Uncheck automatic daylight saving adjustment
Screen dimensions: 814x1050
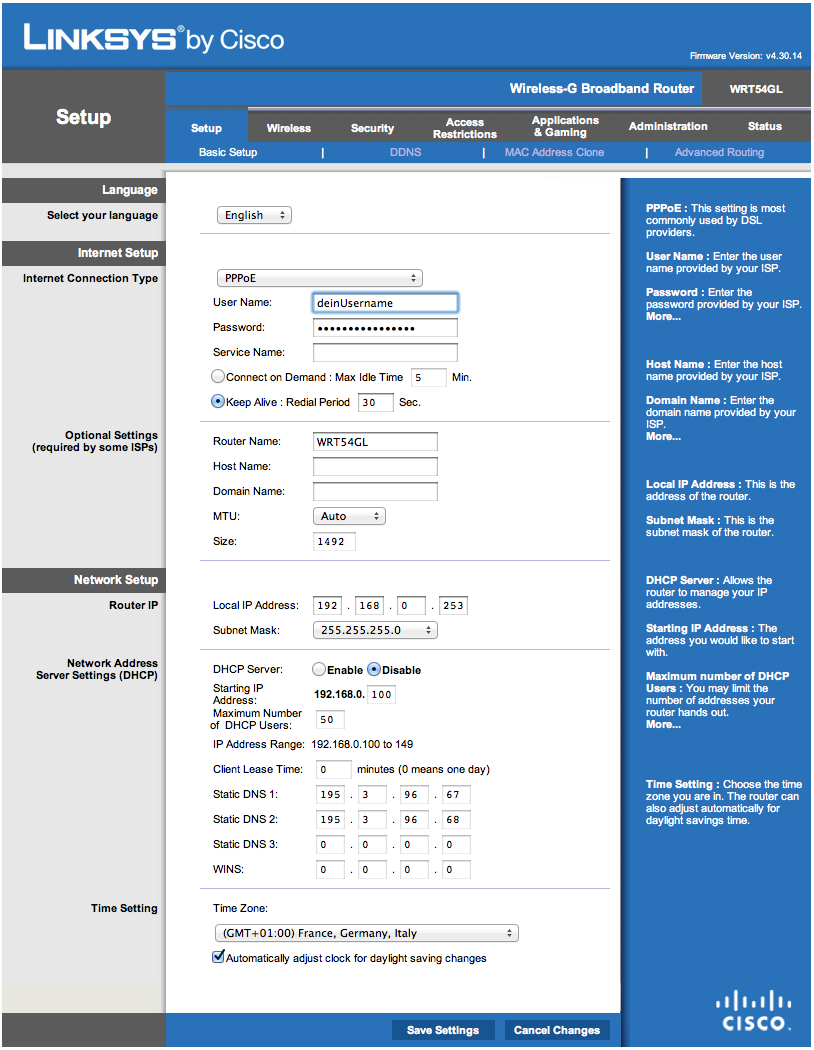pyautogui.click(x=219, y=957)
